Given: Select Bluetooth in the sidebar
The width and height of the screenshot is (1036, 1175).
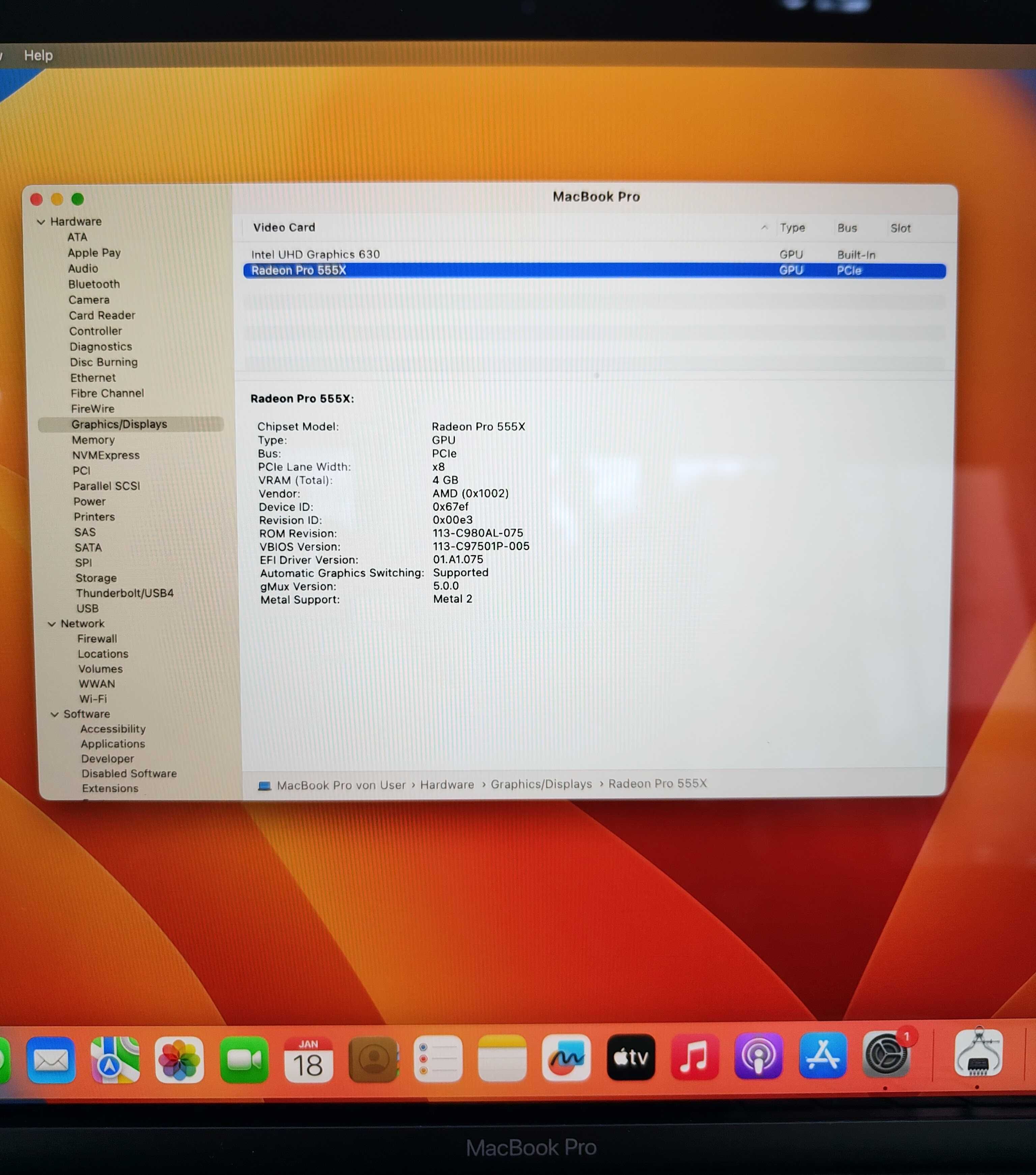Looking at the screenshot, I should 94,284.
